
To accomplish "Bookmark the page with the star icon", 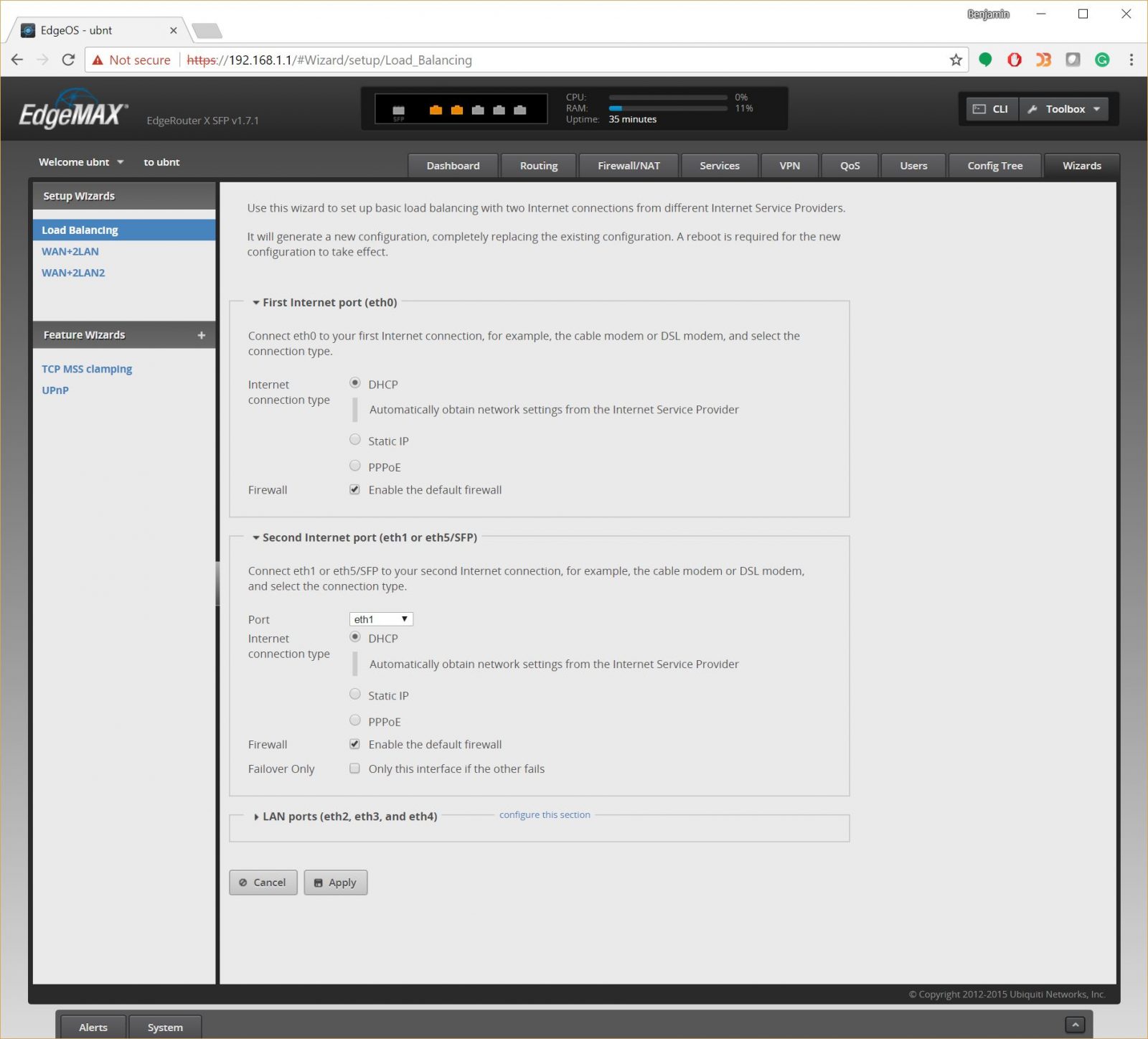I will pyautogui.click(x=955, y=60).
